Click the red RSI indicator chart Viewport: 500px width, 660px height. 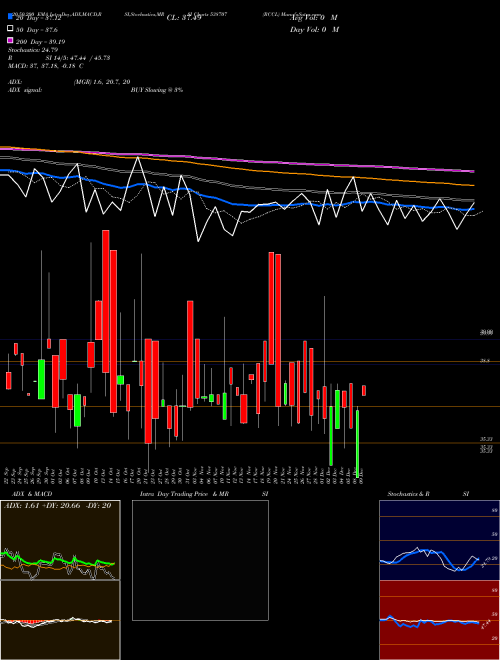click(439, 620)
